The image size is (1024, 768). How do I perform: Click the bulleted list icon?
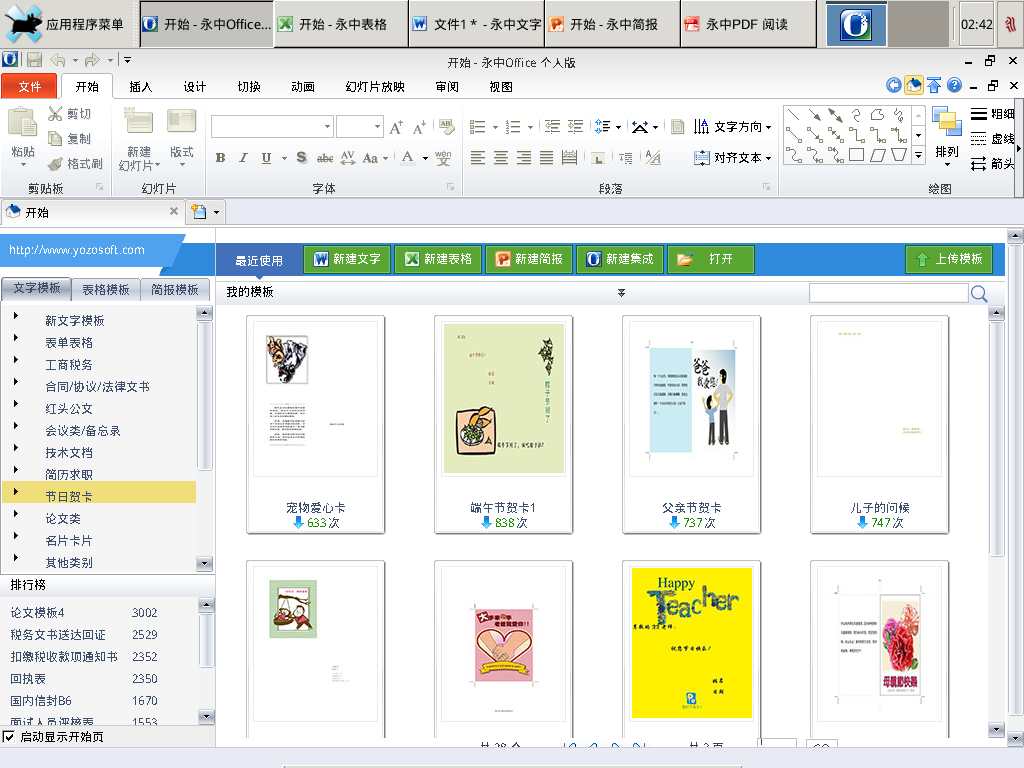tap(478, 127)
